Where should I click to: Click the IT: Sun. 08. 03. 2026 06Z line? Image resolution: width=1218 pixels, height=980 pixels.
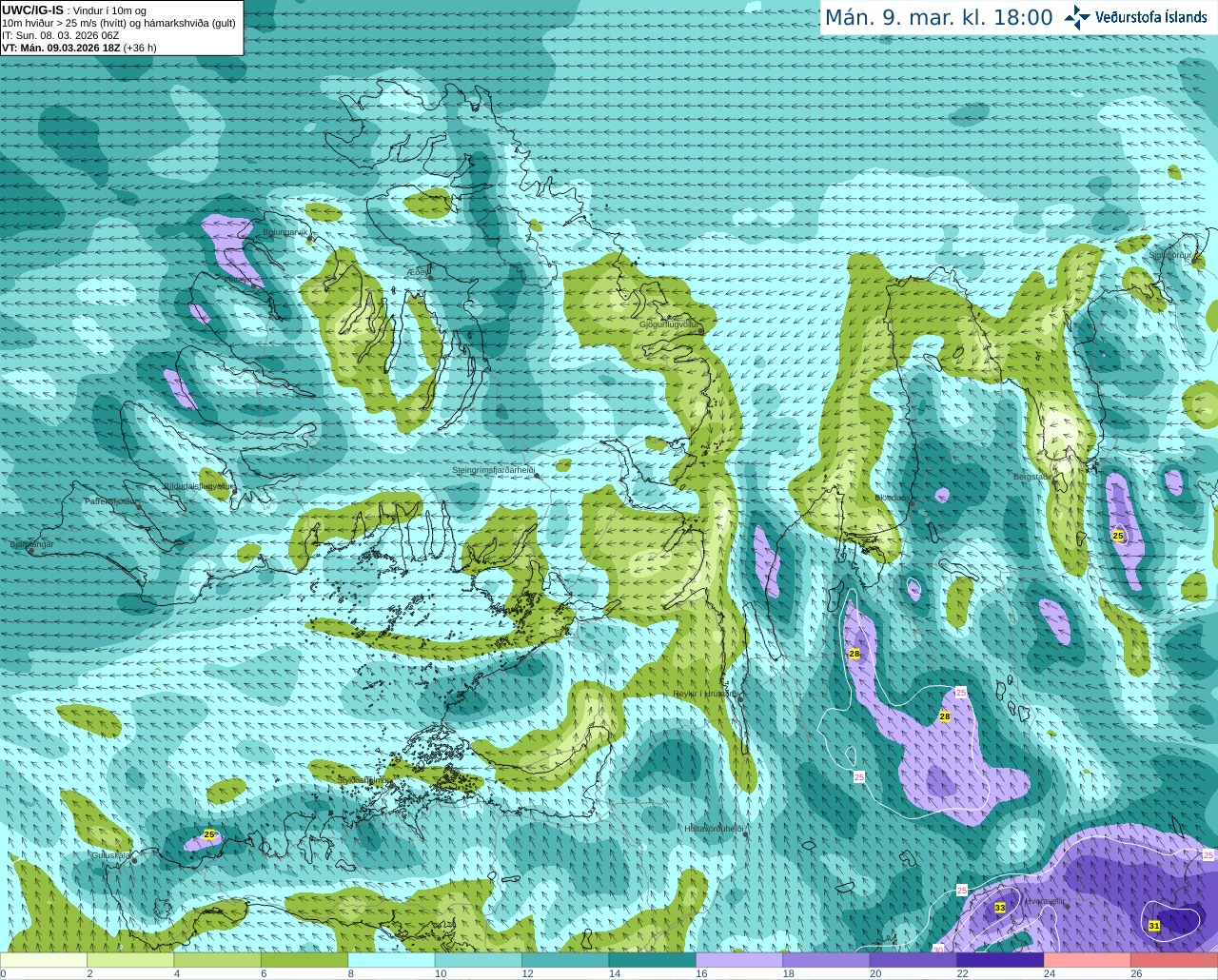[60, 35]
